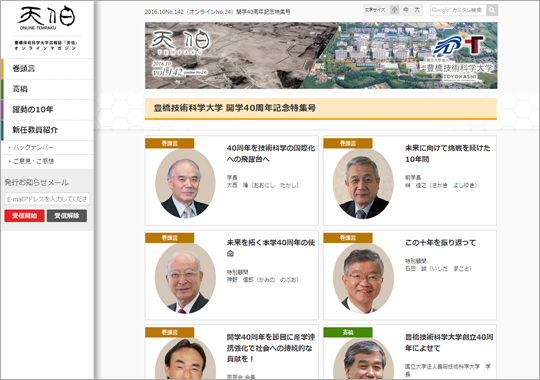The width and height of the screenshot is (540, 380).
Task: Select medium font size 中
Action: point(406,10)
